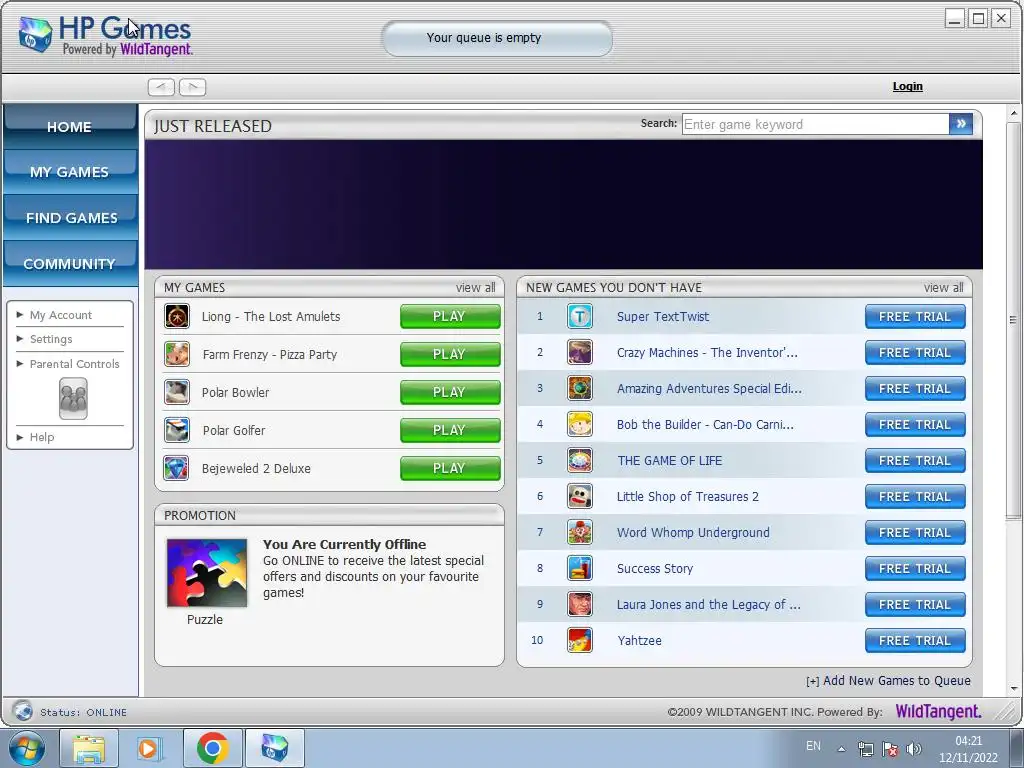Click the volume speaker tray icon

[x=914, y=749]
